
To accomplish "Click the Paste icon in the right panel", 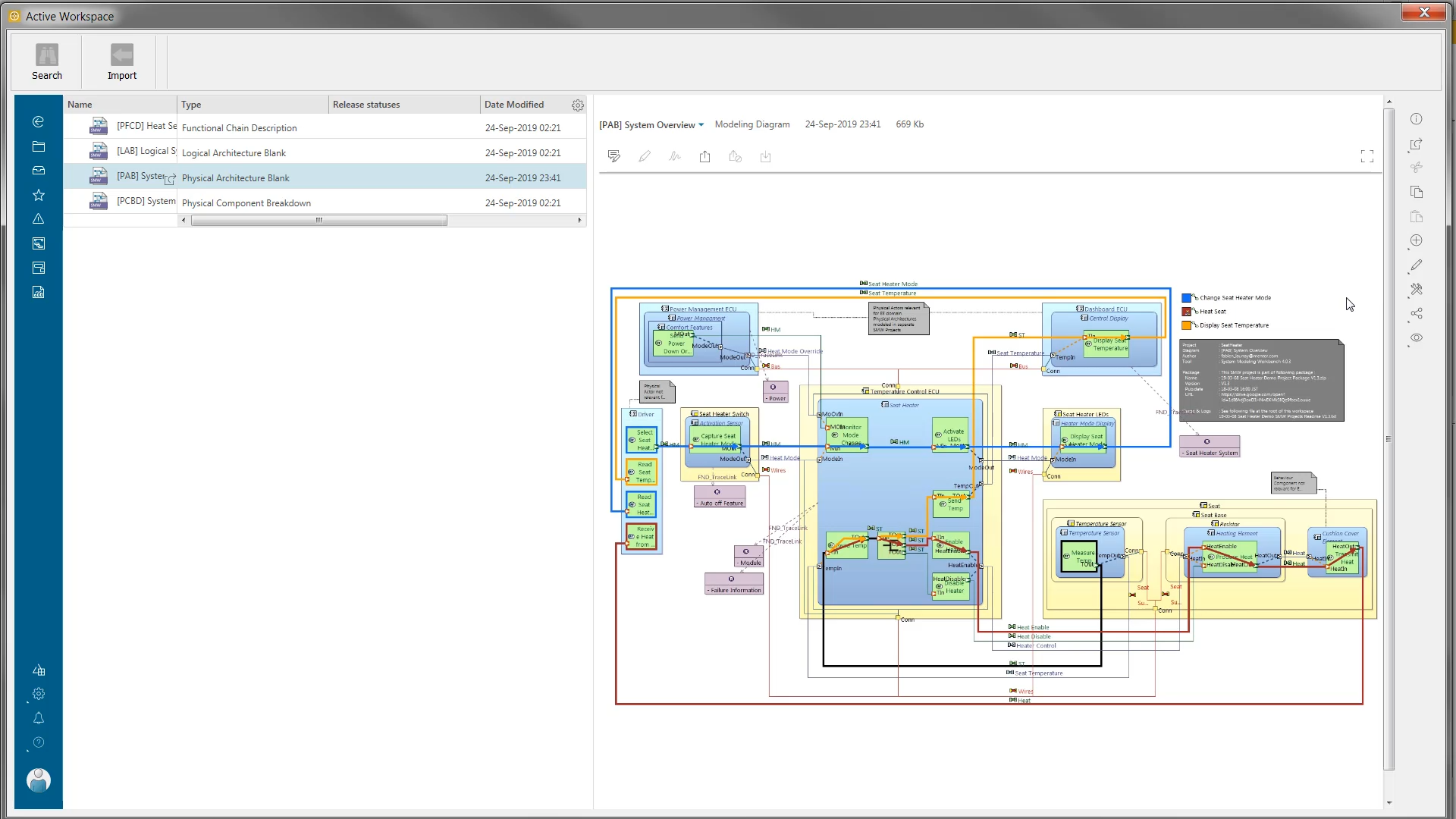I will click(x=1417, y=217).
